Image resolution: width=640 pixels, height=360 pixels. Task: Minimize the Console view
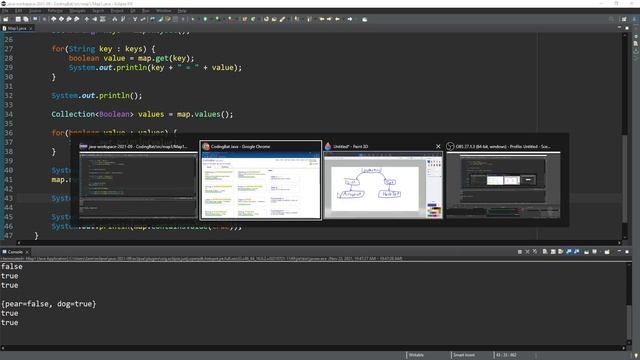tap(619, 251)
